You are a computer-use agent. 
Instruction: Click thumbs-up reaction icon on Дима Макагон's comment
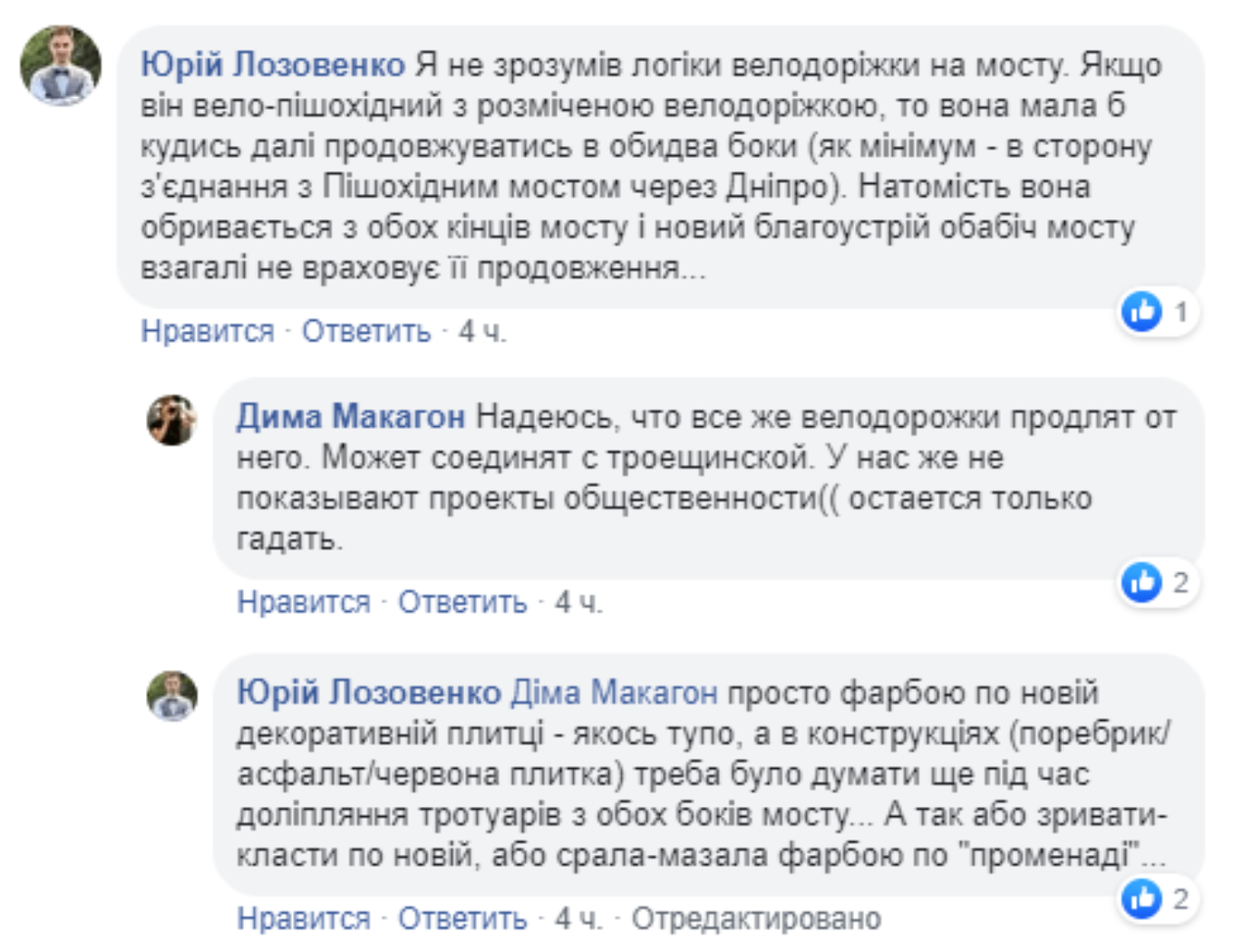pyautogui.click(x=1141, y=582)
